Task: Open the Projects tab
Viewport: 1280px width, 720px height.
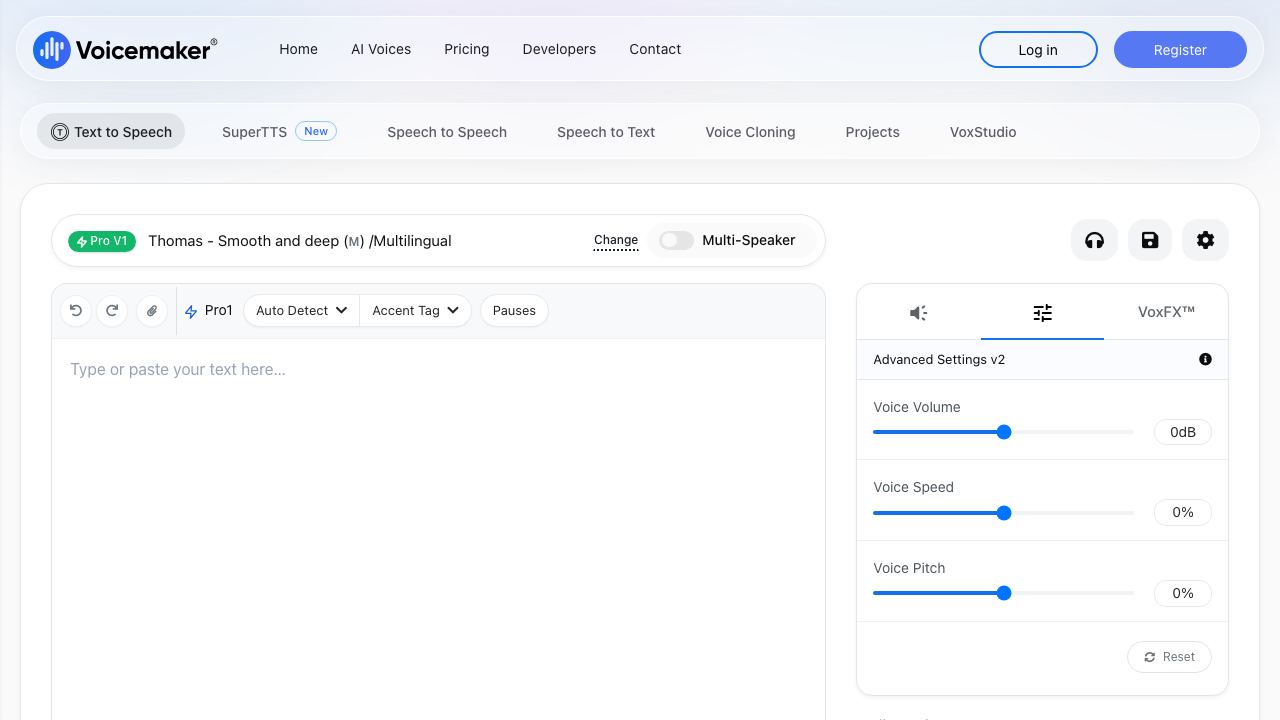Action: tap(872, 132)
